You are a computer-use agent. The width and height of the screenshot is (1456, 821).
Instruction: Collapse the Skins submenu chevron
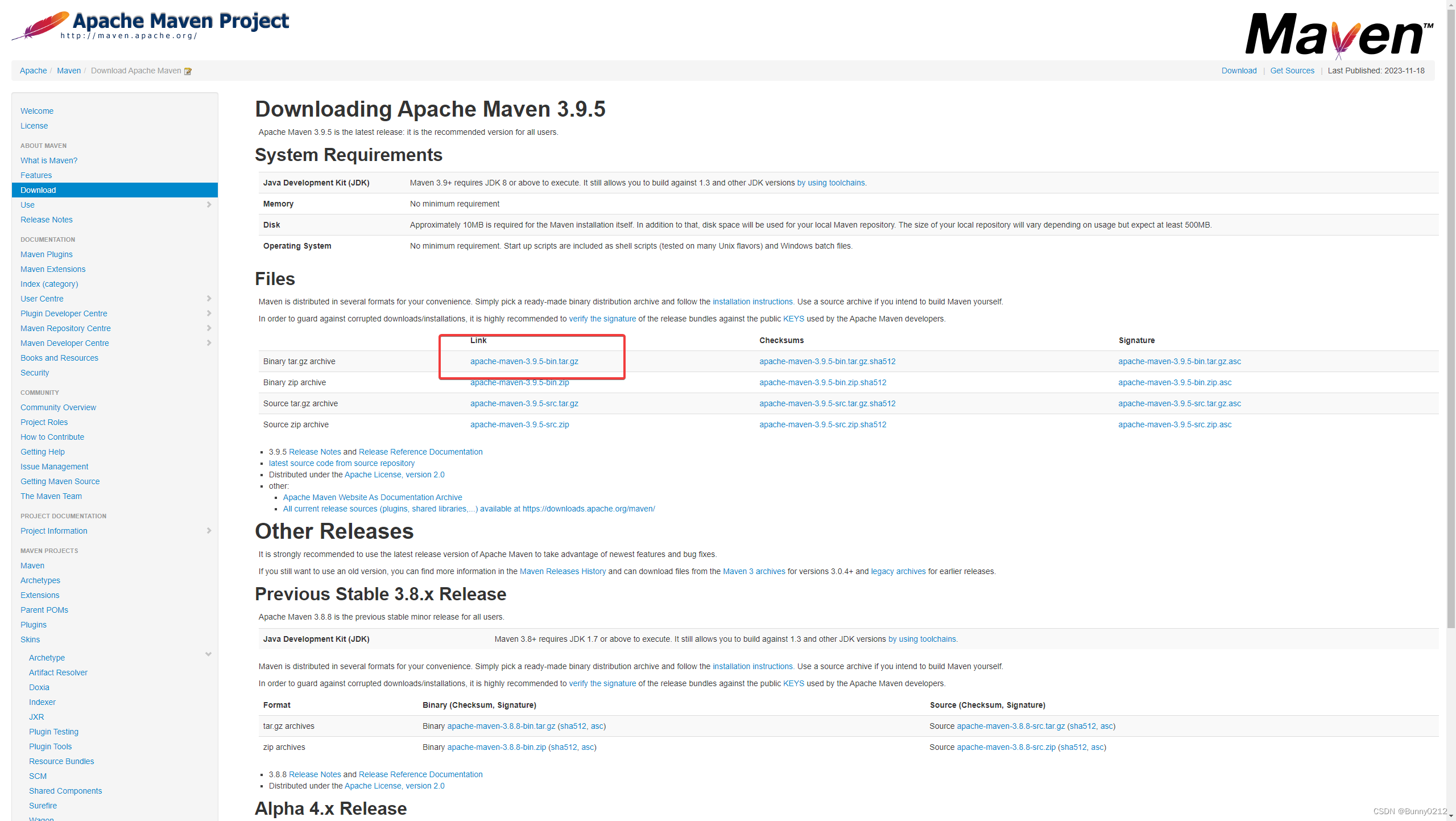pos(208,654)
